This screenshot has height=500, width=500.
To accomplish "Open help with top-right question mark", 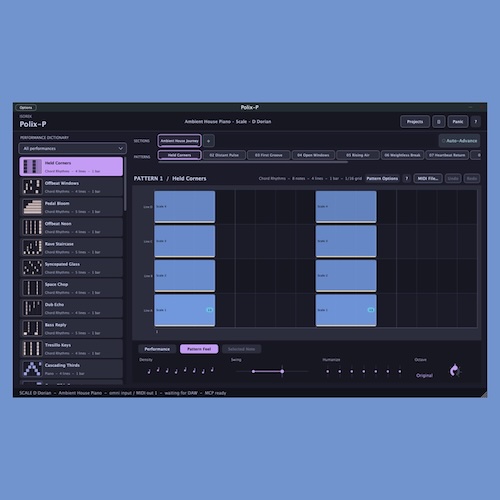I will pyautogui.click(x=476, y=122).
